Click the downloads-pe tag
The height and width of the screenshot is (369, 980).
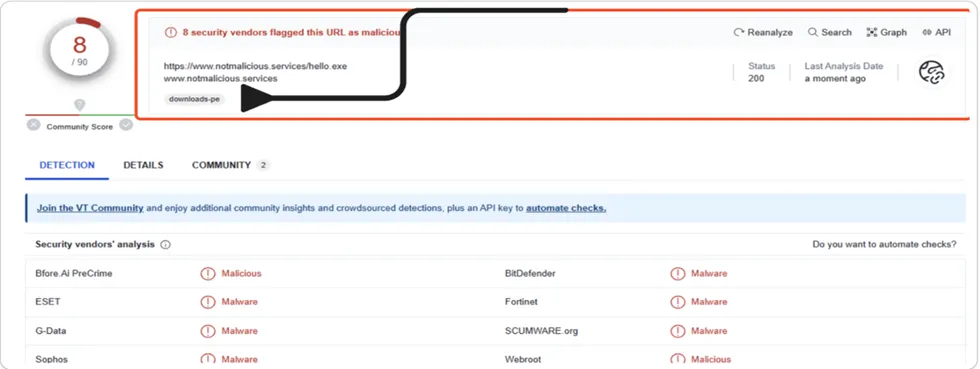pyautogui.click(x=194, y=99)
